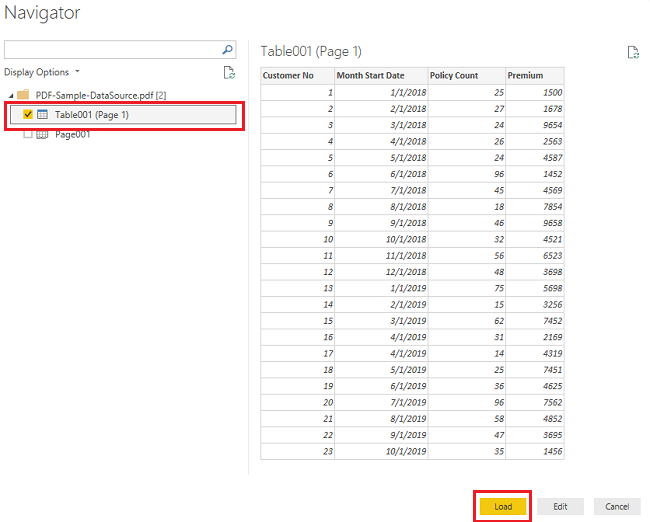Collapse the PDF-Sample-DataSource.pdf tree node

11,96
